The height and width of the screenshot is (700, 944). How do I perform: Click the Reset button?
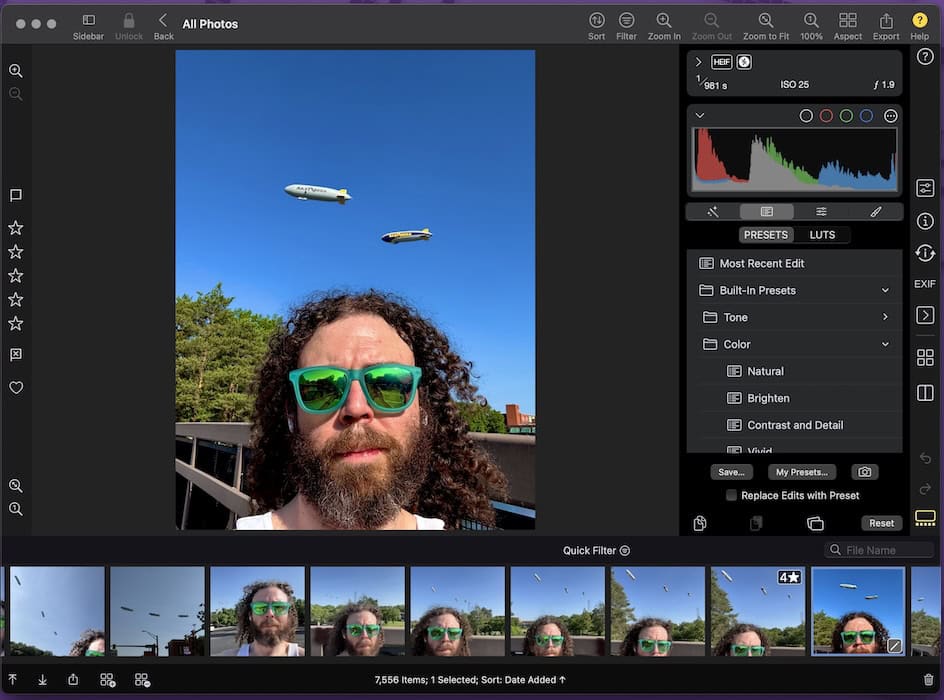click(881, 523)
